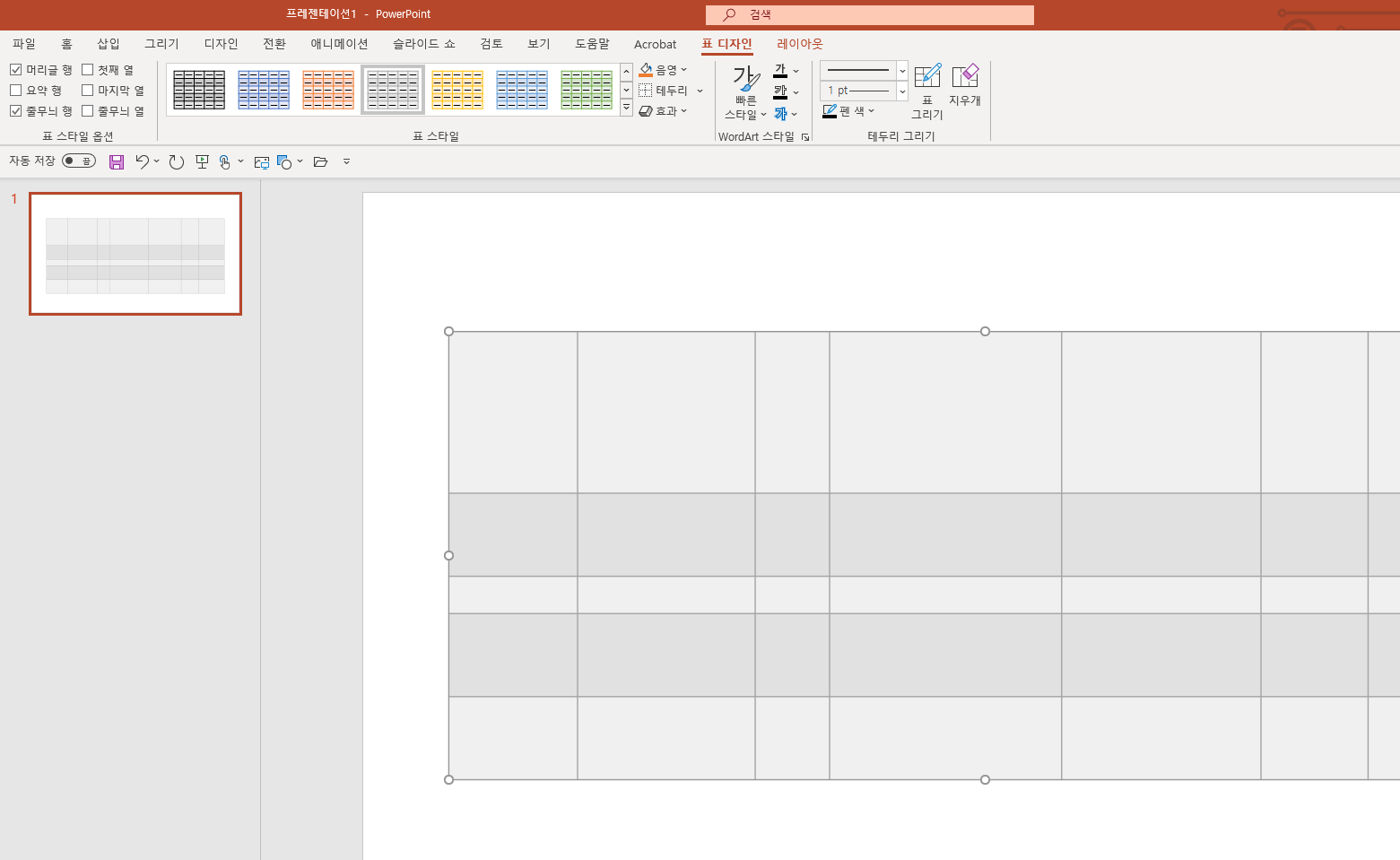Open the Undo history dropdown arrow
1400x860 pixels.
click(156, 161)
